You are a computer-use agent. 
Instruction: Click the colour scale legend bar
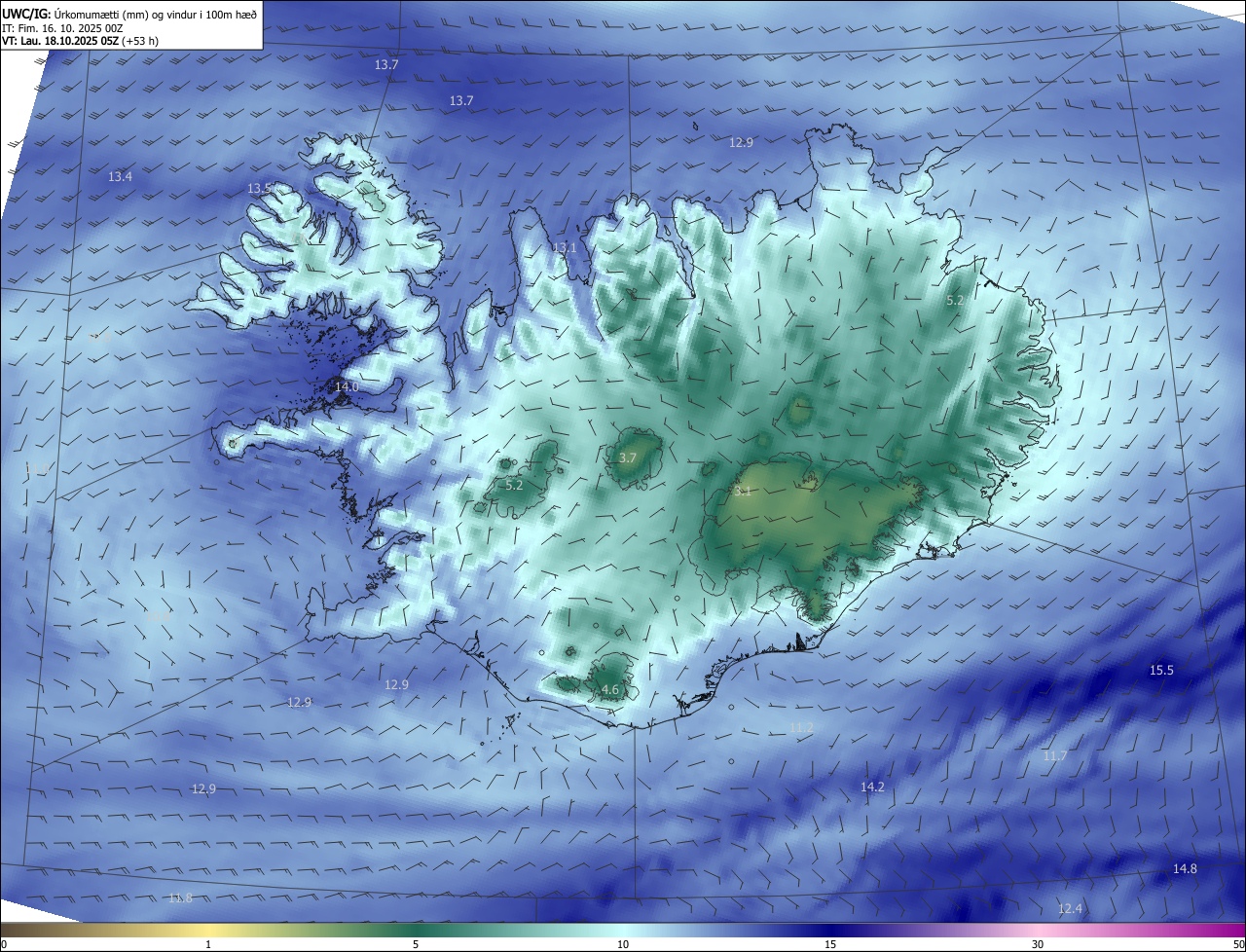pos(623,931)
